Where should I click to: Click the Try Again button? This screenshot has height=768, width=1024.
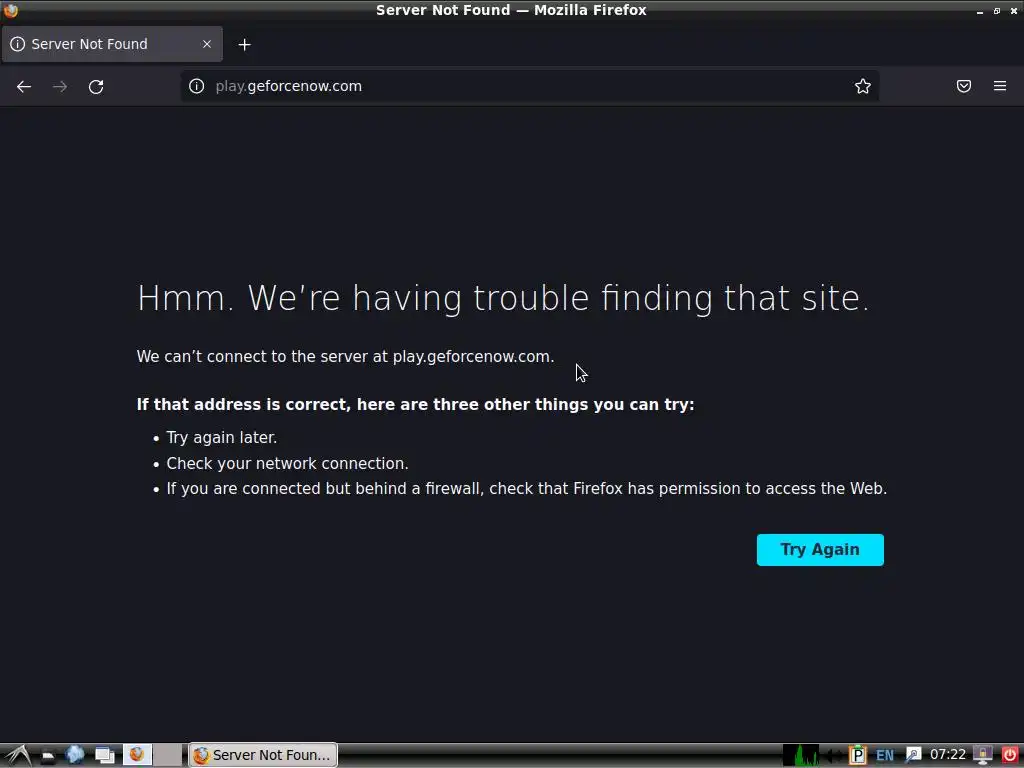(820, 550)
